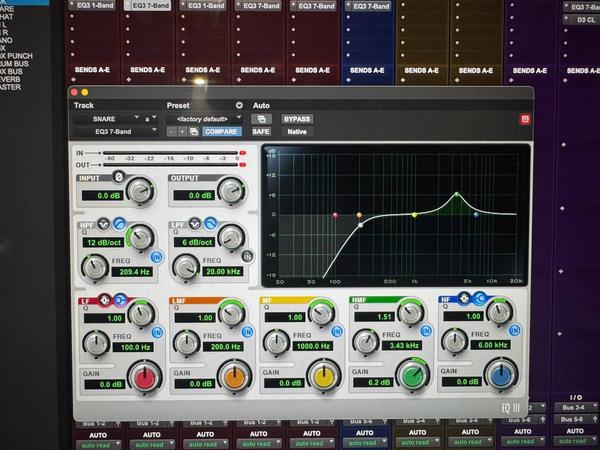Screen dimensions: 600x450
Task: Open the Preset settings menu arrow
Action: [x=239, y=105]
